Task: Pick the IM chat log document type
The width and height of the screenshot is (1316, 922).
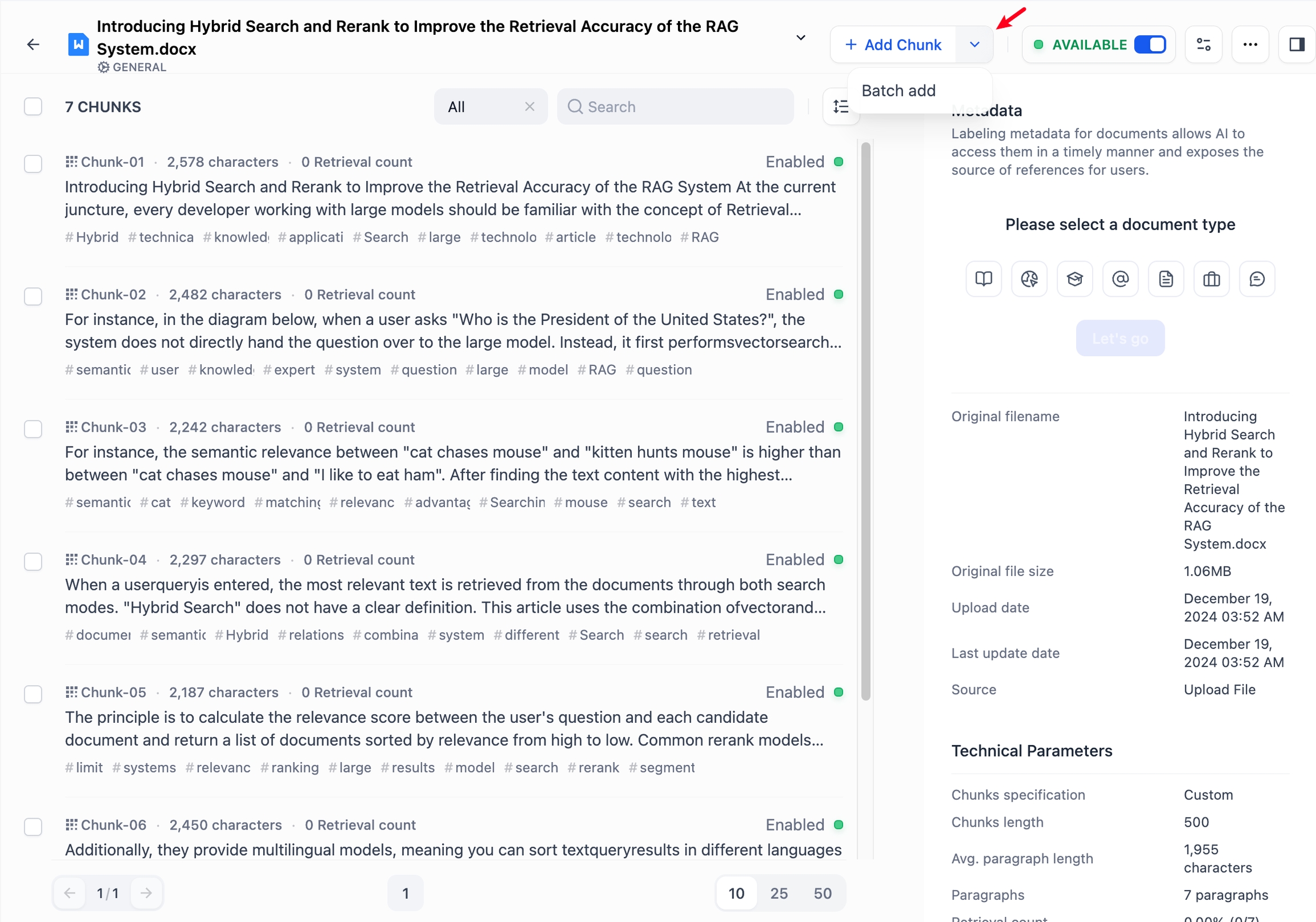Action: 1257,279
